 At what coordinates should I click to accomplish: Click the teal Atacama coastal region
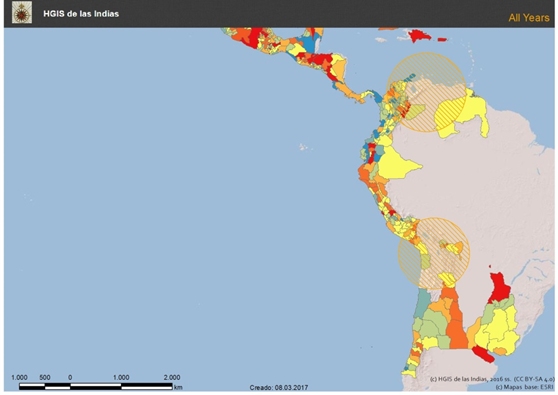click(422, 302)
